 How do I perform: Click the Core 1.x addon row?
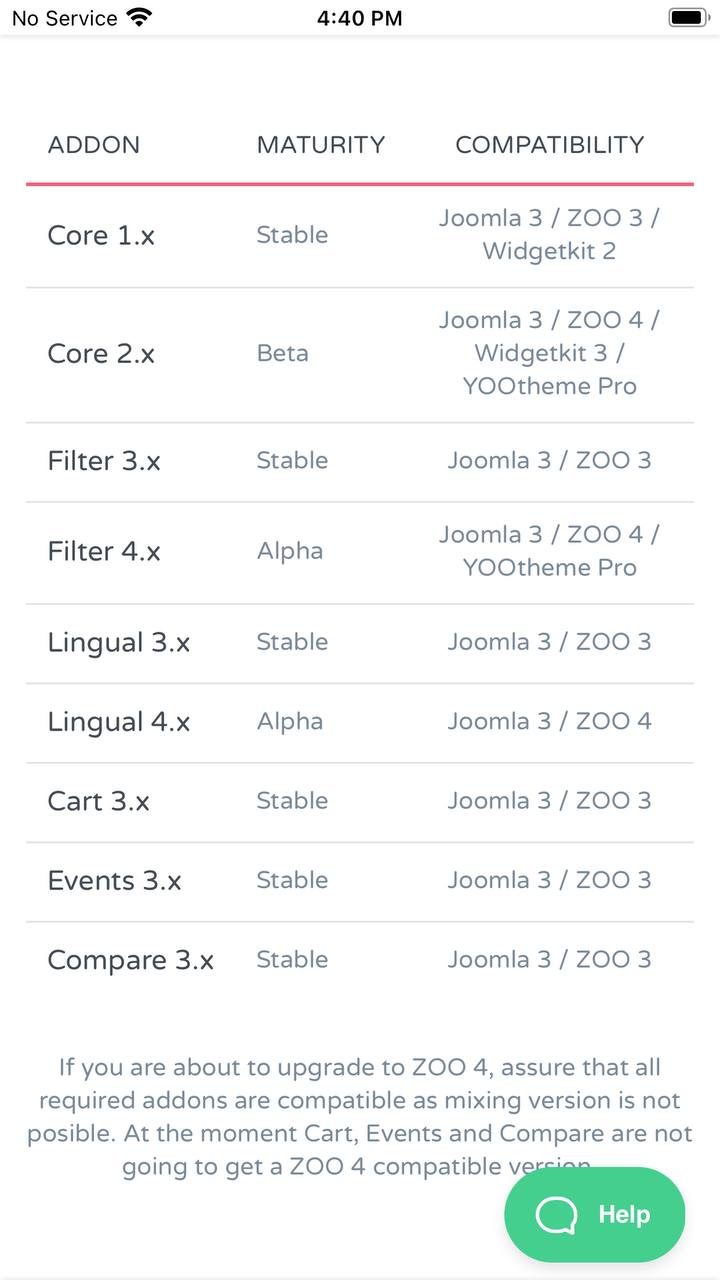click(101, 235)
